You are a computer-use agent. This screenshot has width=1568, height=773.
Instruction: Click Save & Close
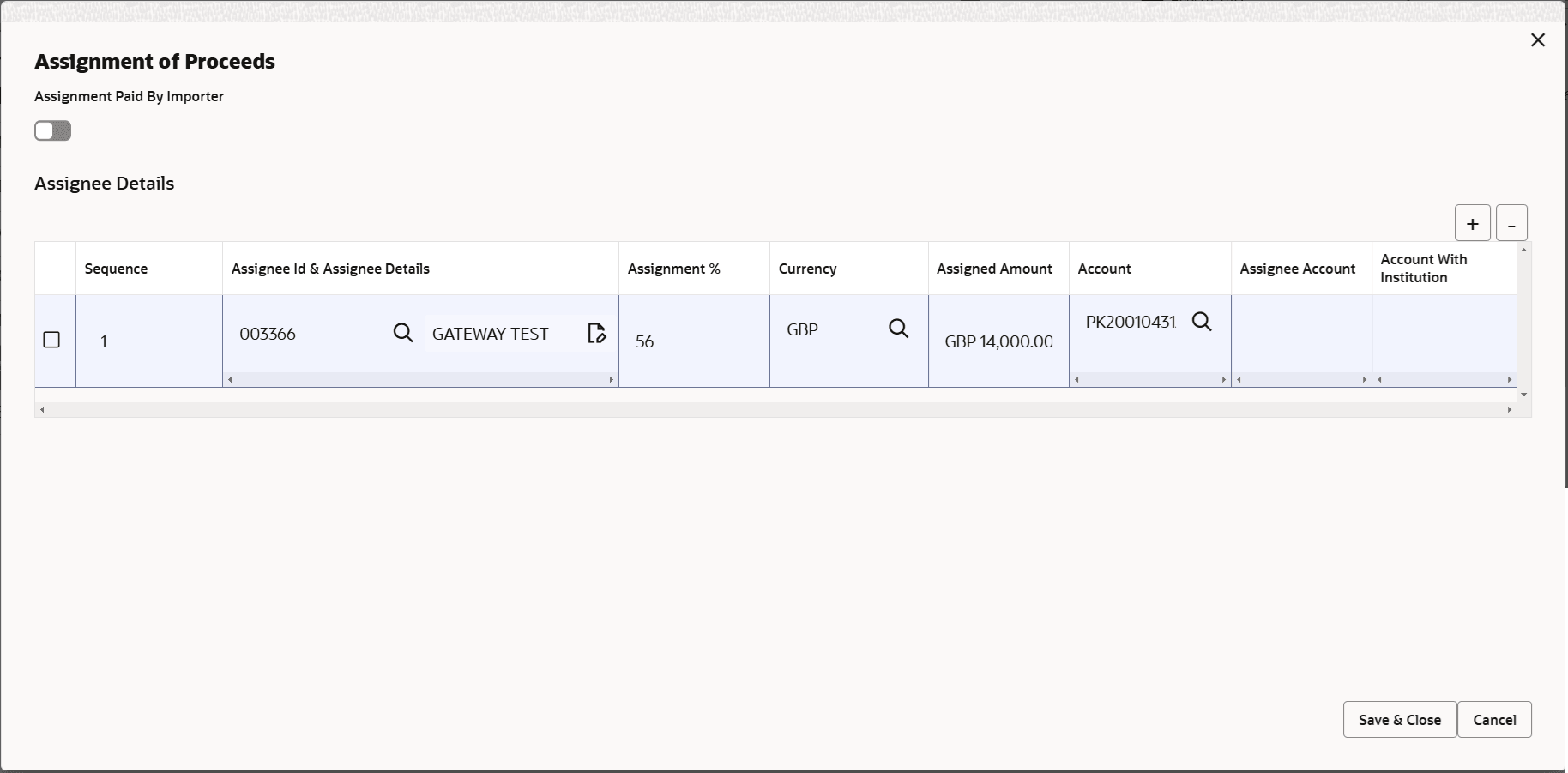[x=1398, y=719]
